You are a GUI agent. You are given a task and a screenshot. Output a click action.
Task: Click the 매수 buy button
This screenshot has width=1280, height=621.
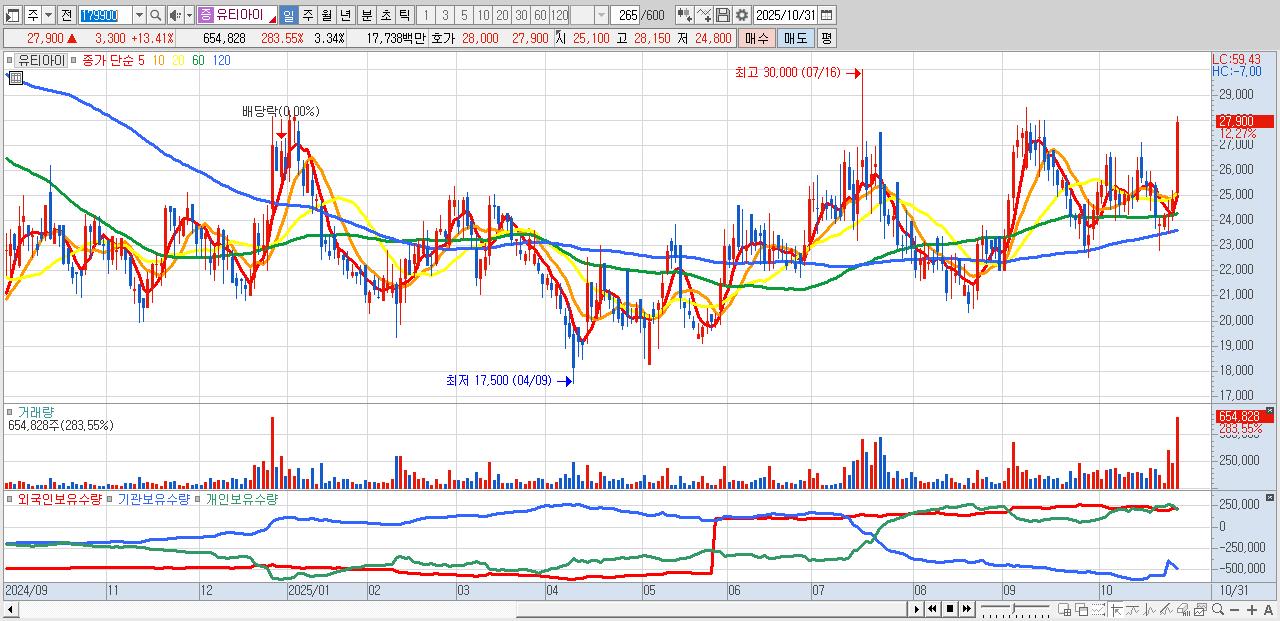click(x=757, y=38)
